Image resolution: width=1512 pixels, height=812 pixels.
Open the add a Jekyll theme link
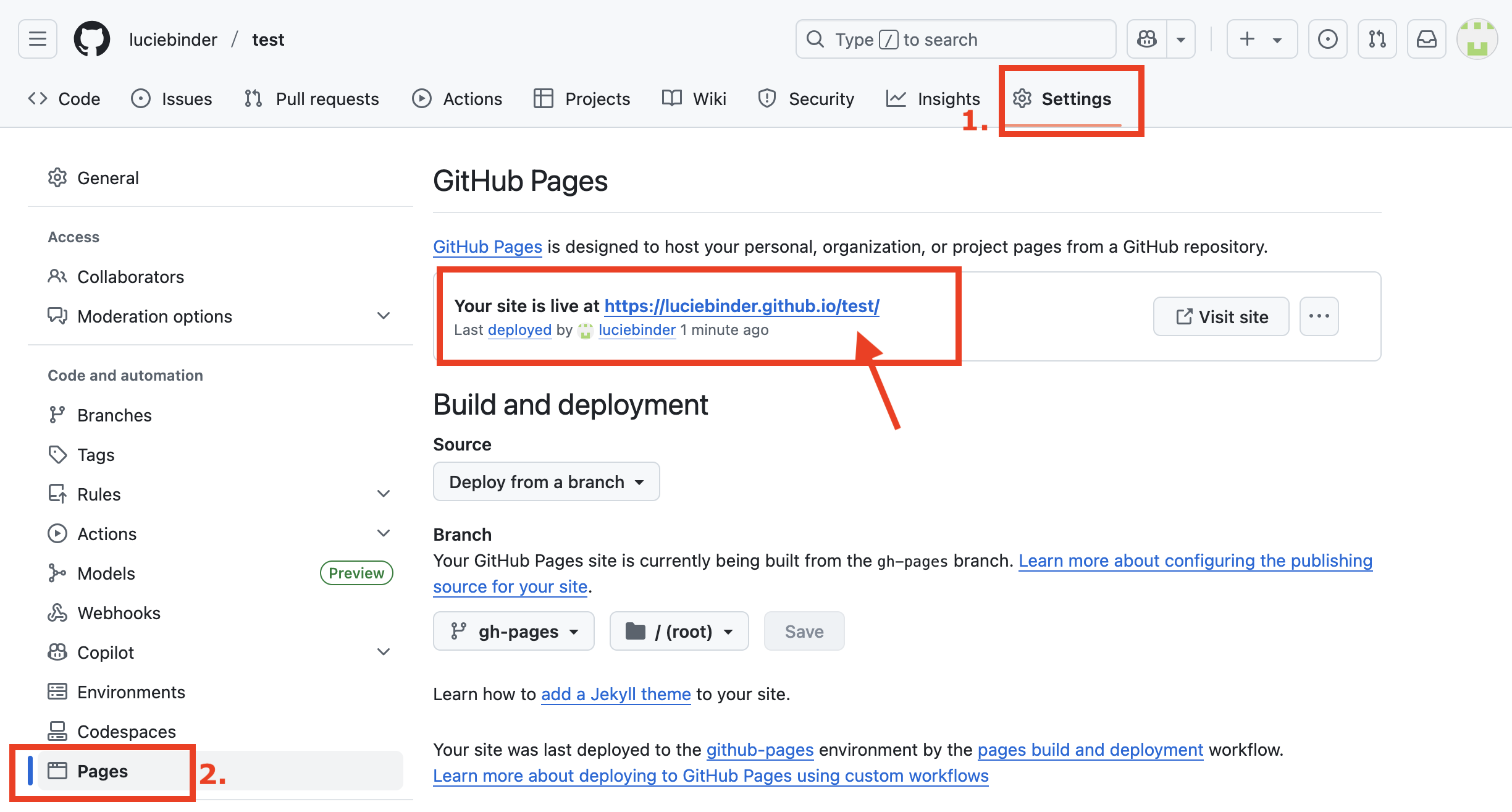(x=615, y=694)
